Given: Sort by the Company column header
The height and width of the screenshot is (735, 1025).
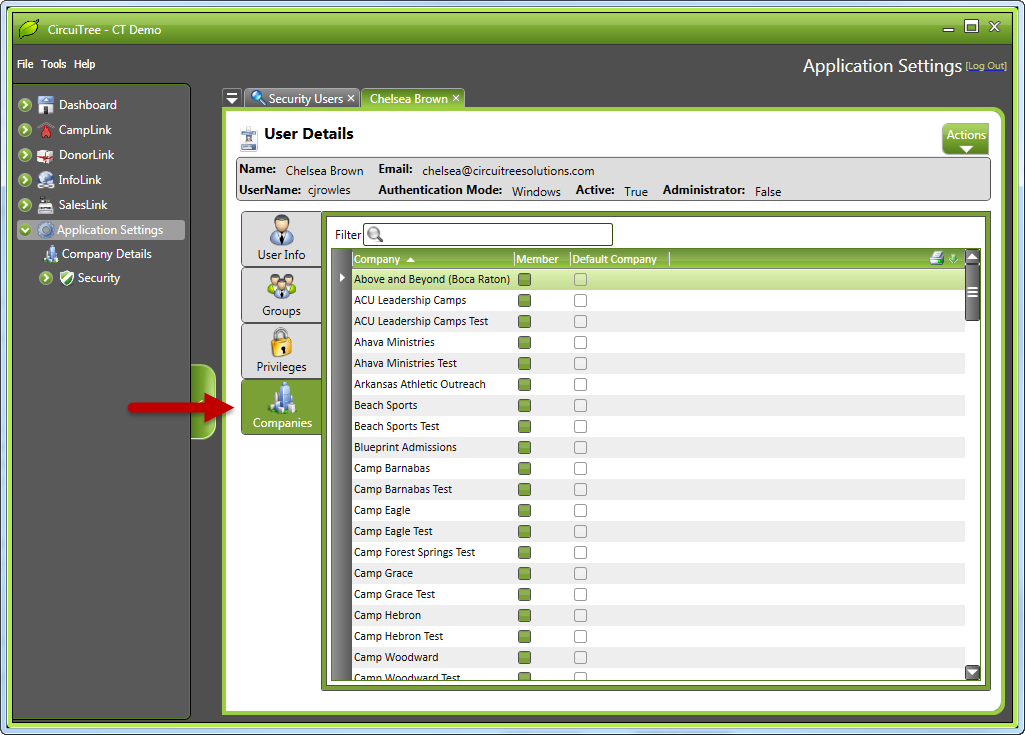Looking at the screenshot, I should [377, 259].
